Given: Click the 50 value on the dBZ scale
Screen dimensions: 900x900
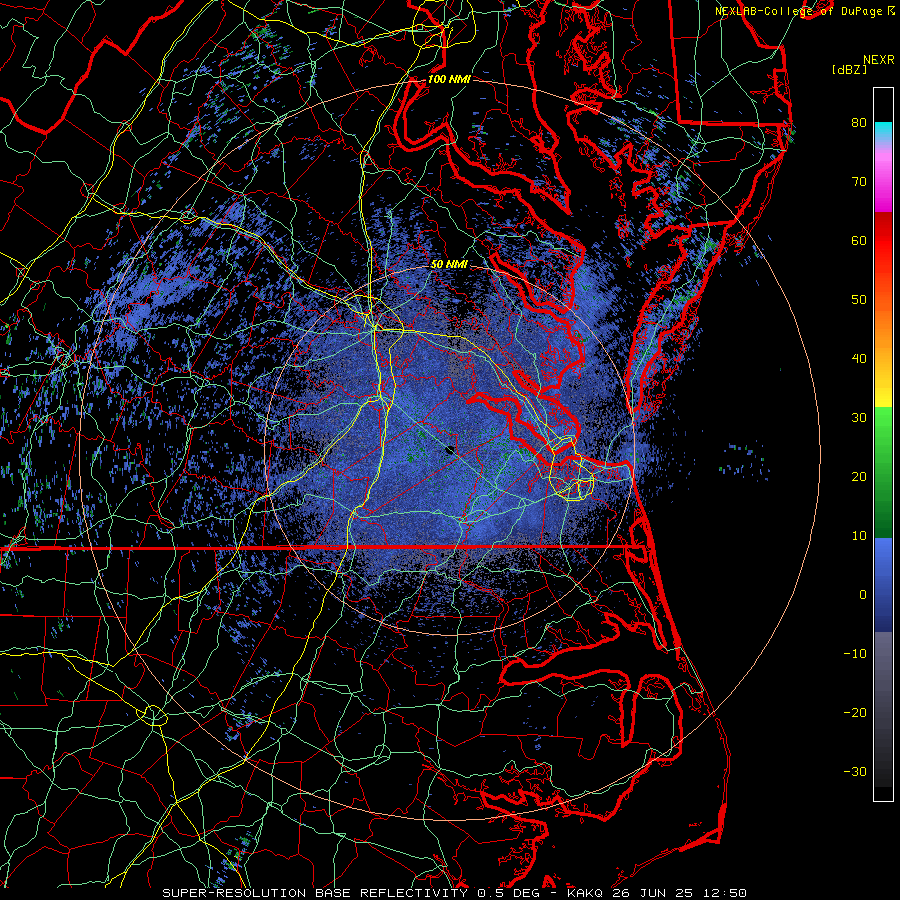Looking at the screenshot, I should 859,300.
